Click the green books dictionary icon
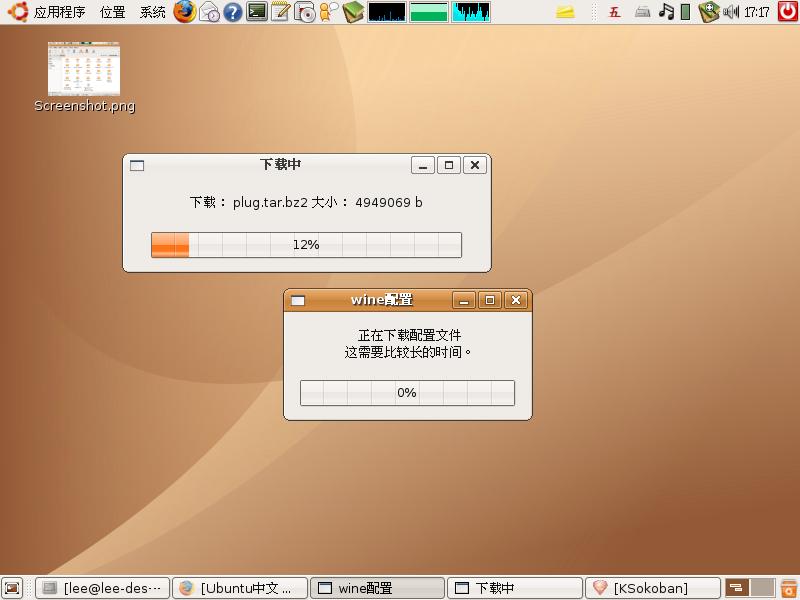Viewport: 800px width, 600px height. tap(353, 12)
